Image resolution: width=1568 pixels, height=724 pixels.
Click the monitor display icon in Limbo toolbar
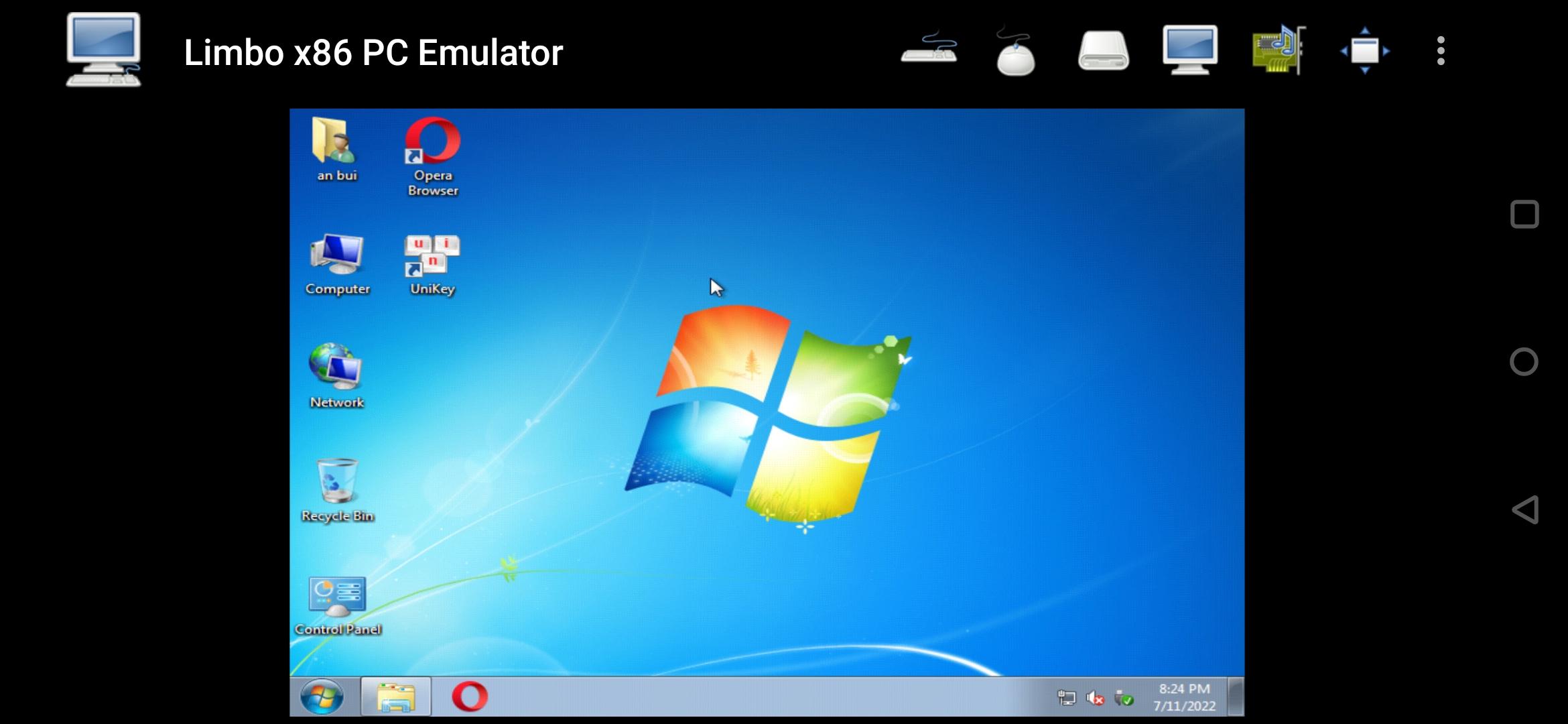click(x=1190, y=50)
